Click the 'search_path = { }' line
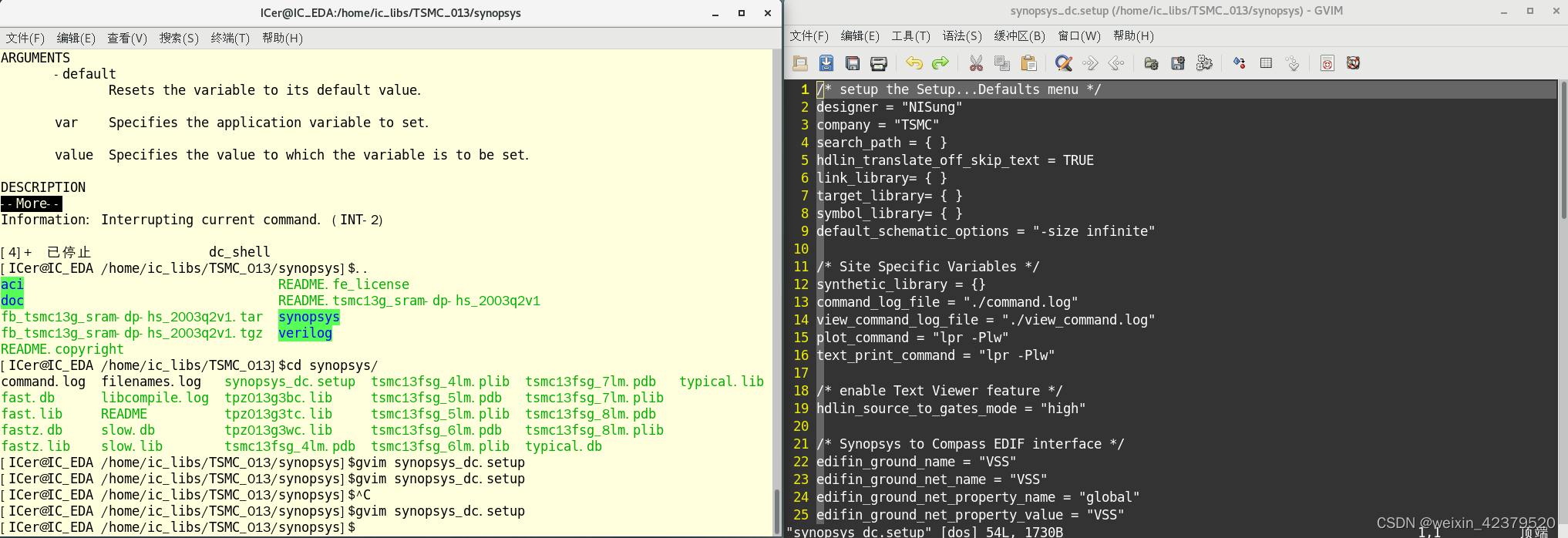The width and height of the screenshot is (1568, 538). [x=882, y=143]
